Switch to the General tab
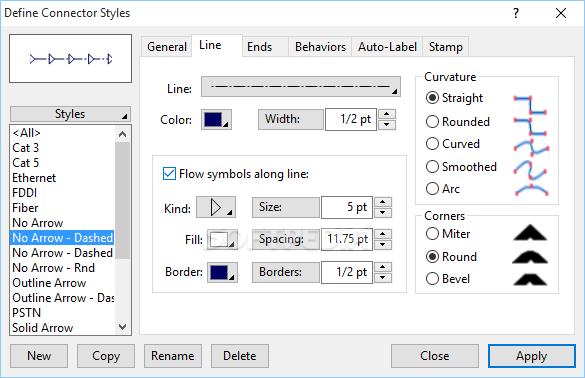This screenshot has height=378, width=585. [x=167, y=47]
